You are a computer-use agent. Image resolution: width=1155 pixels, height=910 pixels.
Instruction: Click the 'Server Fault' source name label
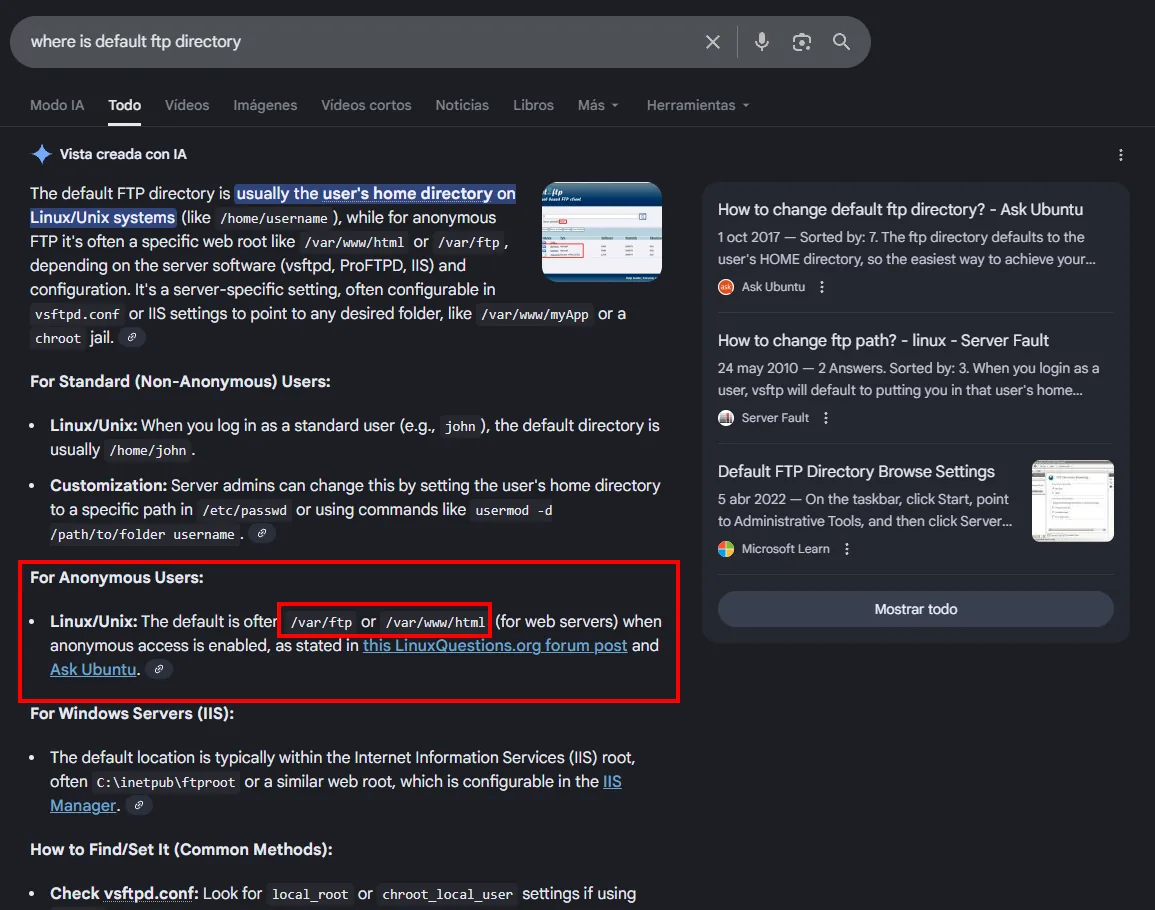(775, 418)
